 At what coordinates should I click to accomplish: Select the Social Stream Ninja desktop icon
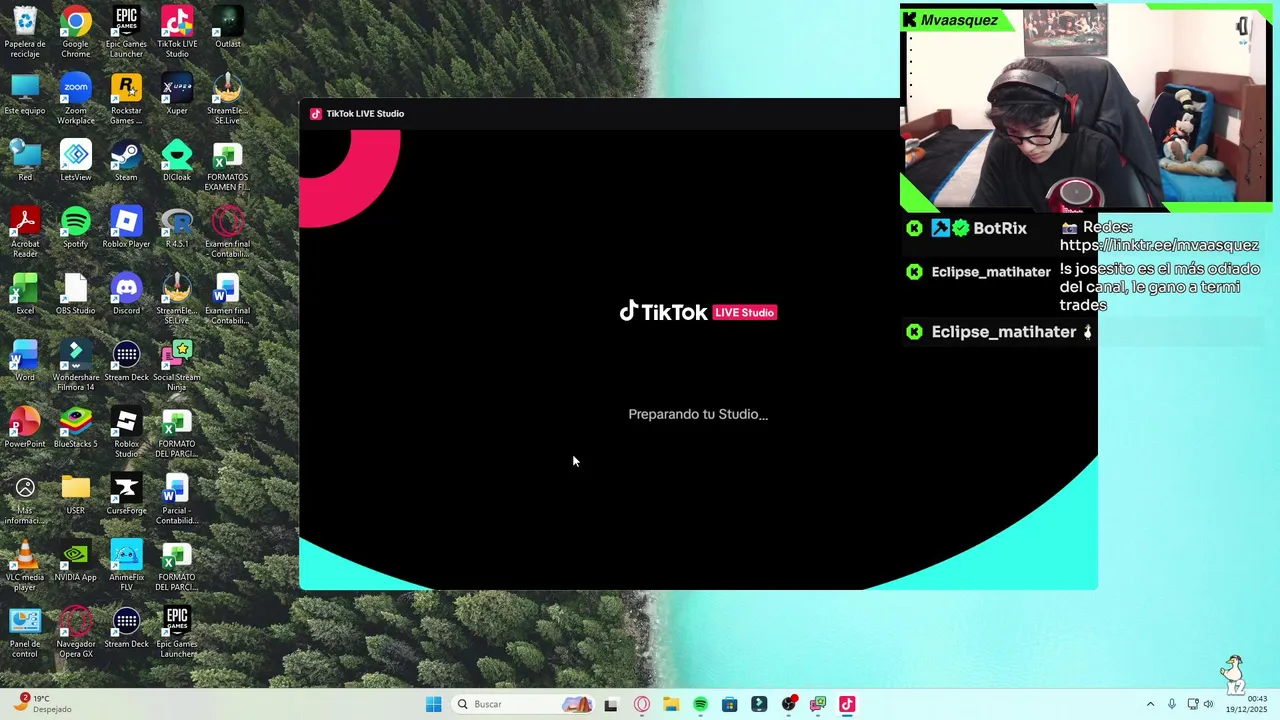pyautogui.click(x=177, y=366)
